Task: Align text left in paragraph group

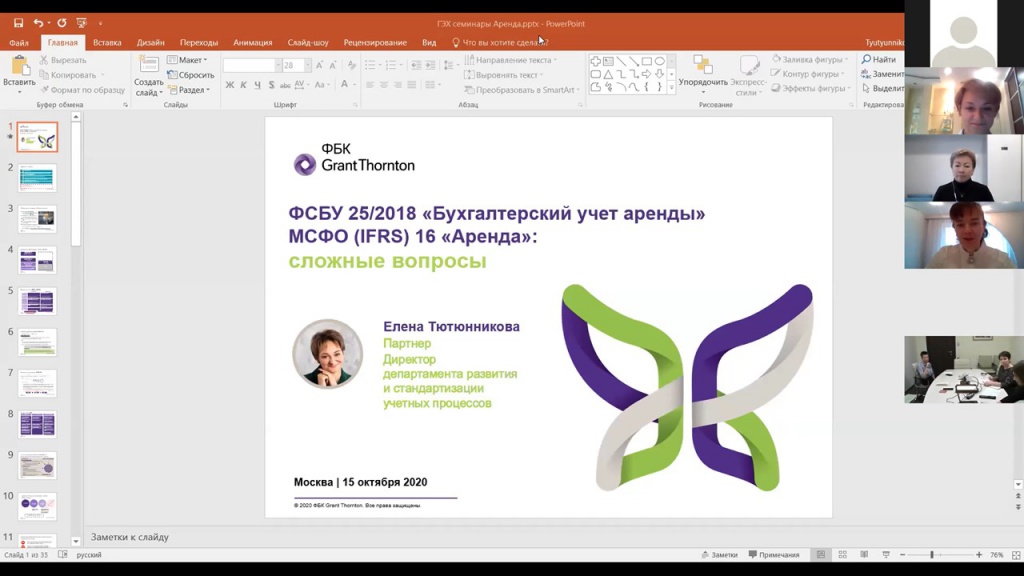Action: tap(370, 85)
